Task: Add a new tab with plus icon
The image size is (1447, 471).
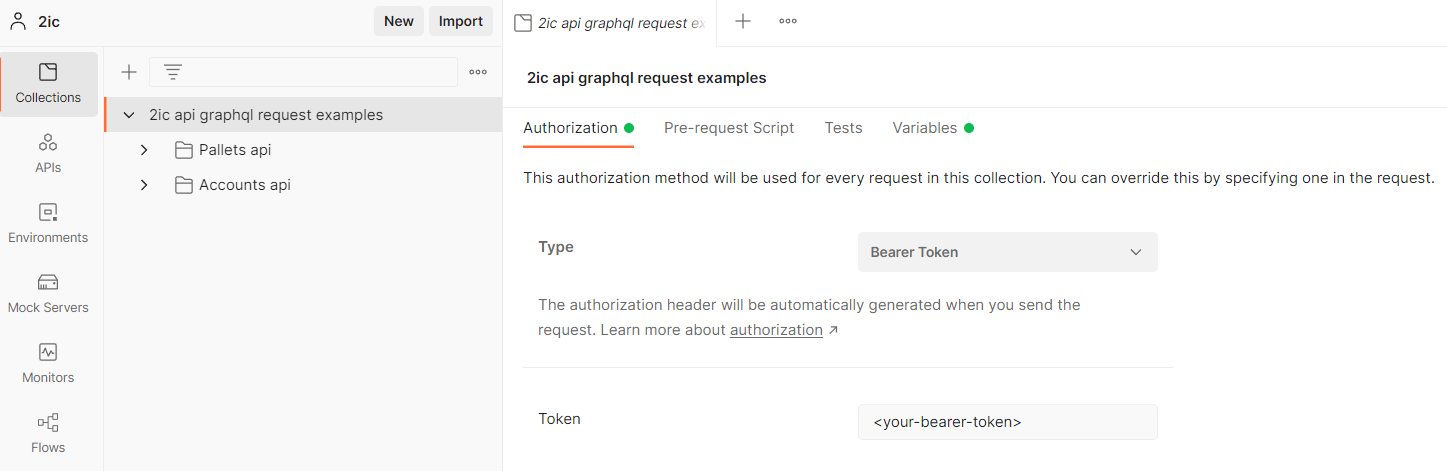Action: (743, 21)
